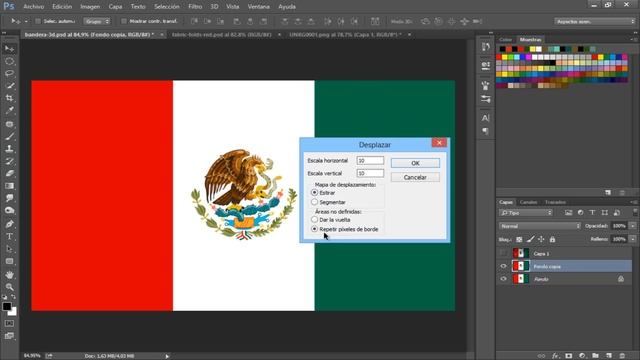Select the Healing Brush tool
This screenshot has width=640, height=360.
coord(9,124)
